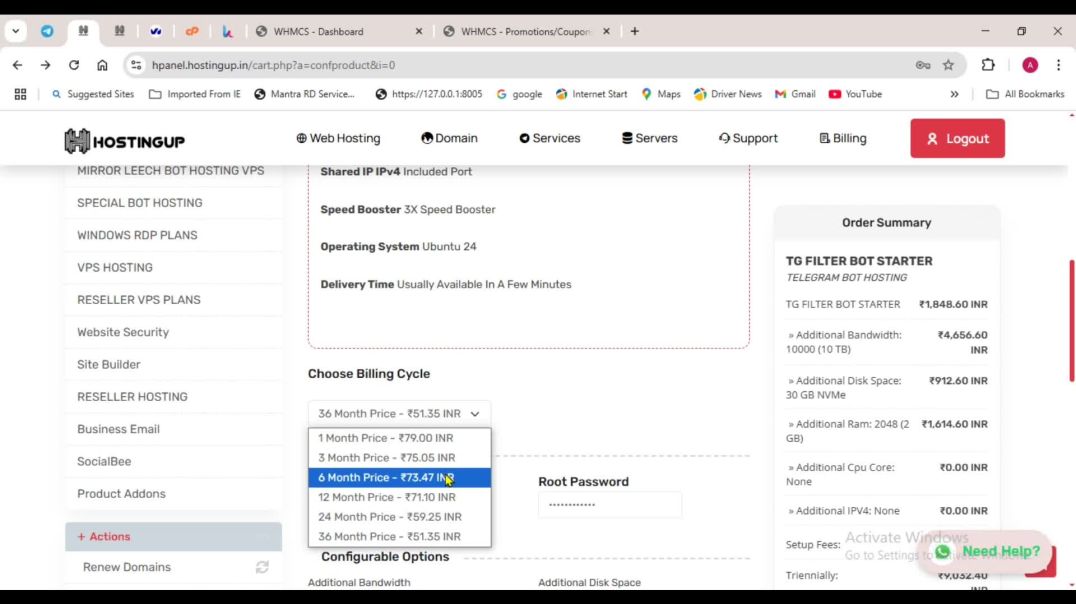Open Mantra RD Service bookmark

305,94
